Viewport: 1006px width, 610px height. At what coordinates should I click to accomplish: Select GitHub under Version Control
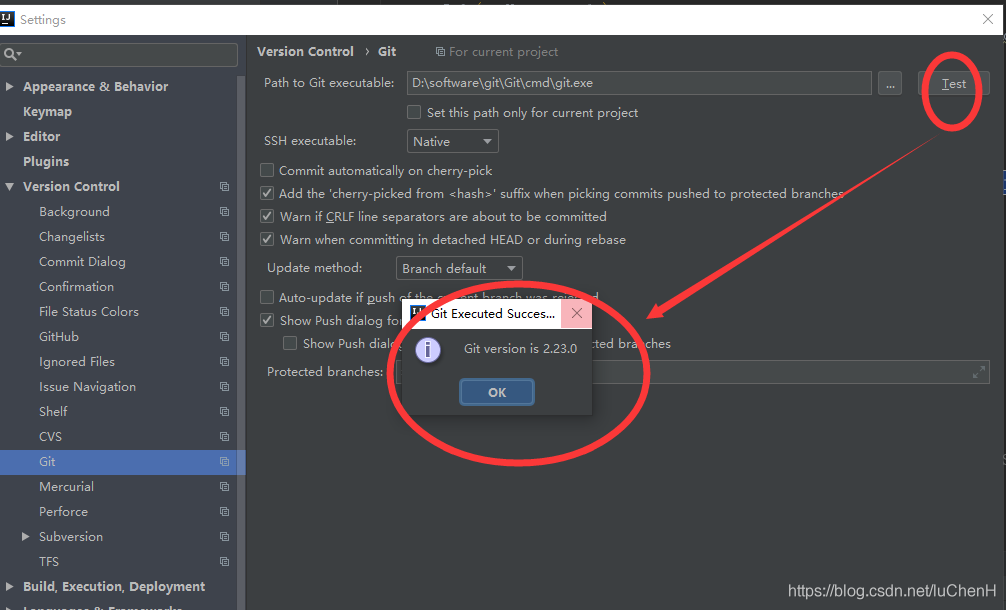59,337
